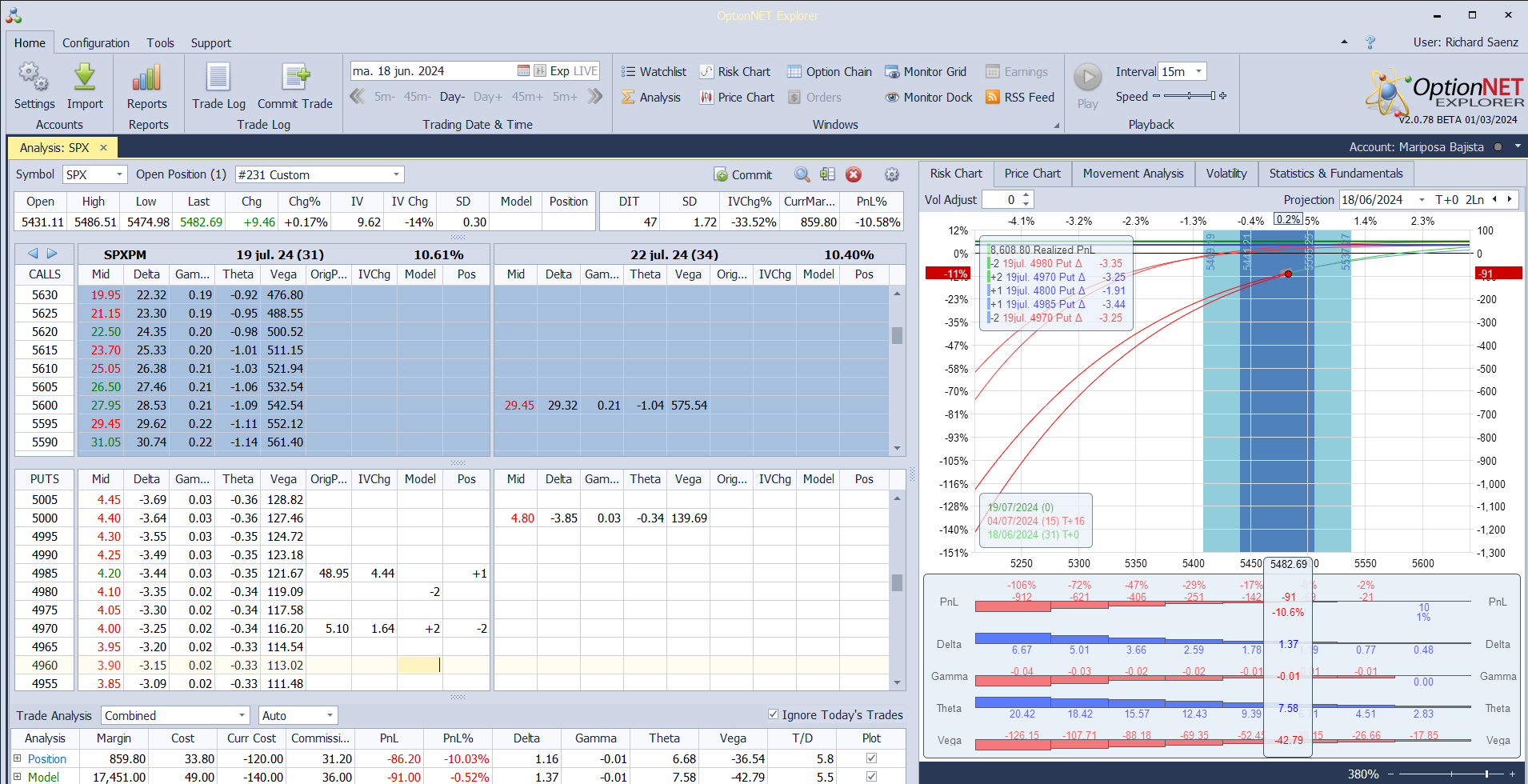Click the Commit button in analysis toolbar
This screenshot has width=1528, height=784.
[743, 174]
